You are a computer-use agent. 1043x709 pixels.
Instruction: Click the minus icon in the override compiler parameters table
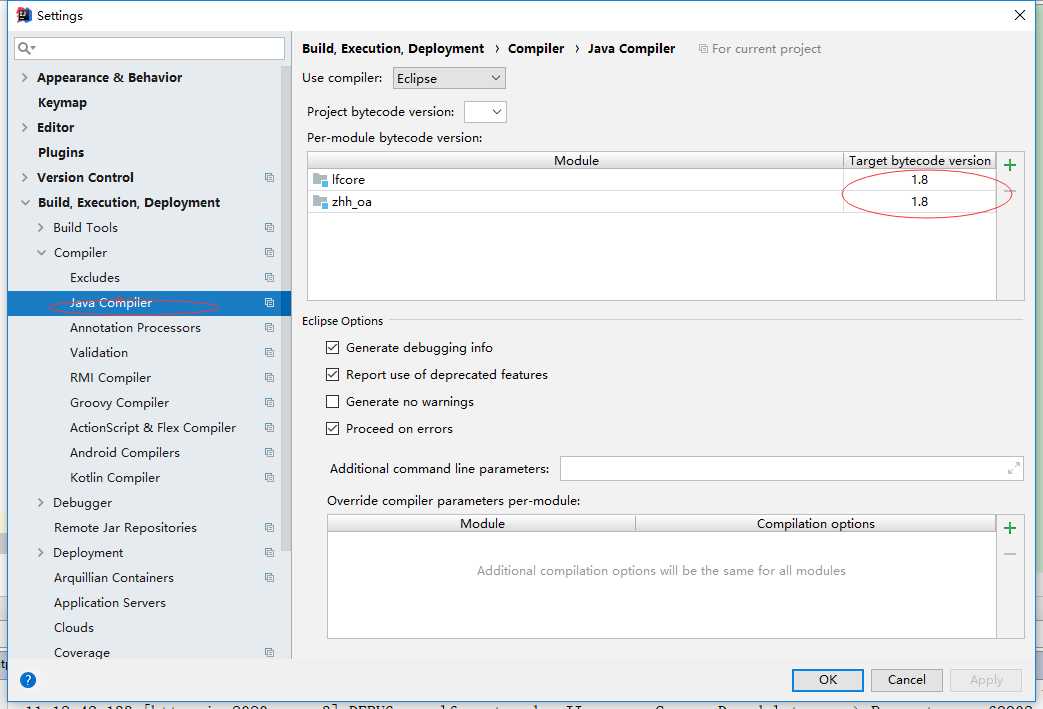tap(1010, 553)
